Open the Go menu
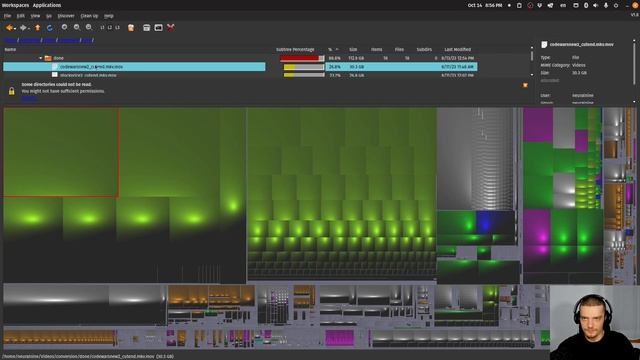640x360 pixels. 49,16
